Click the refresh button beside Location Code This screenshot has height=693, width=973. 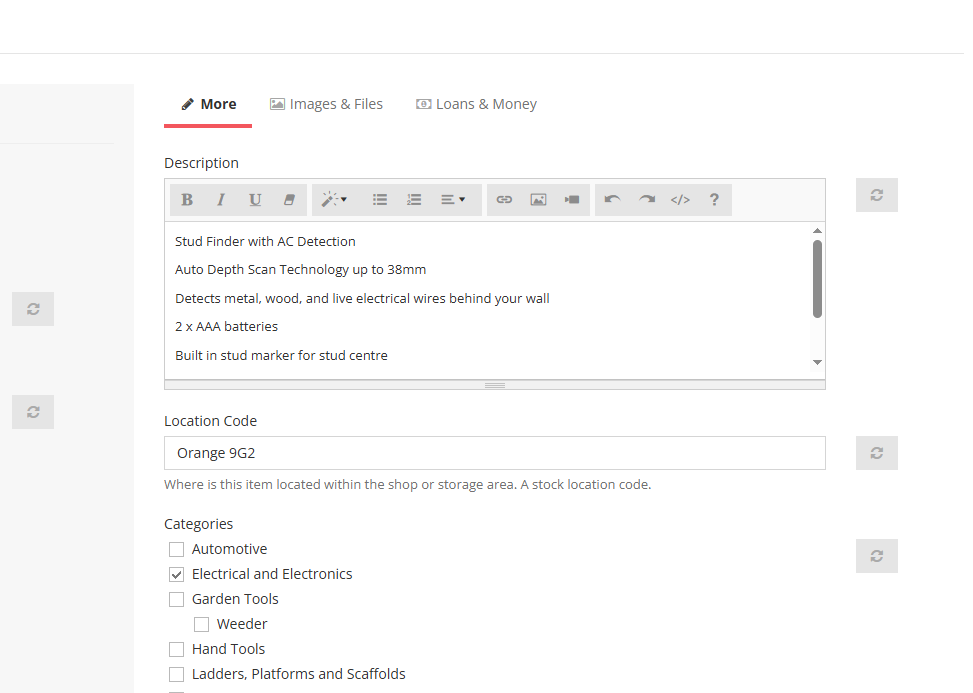coord(877,454)
